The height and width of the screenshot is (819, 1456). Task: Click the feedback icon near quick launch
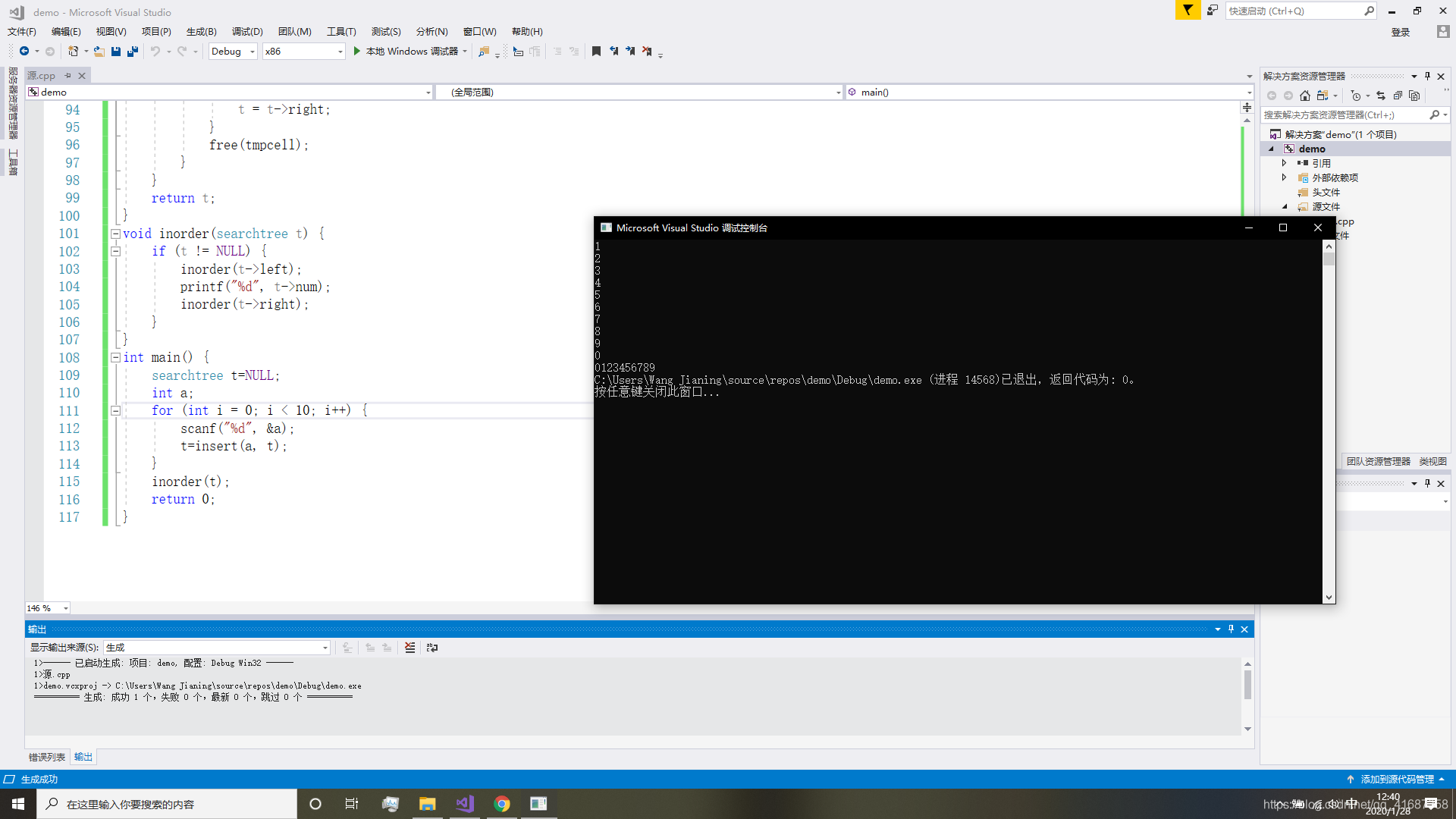pyautogui.click(x=1213, y=10)
